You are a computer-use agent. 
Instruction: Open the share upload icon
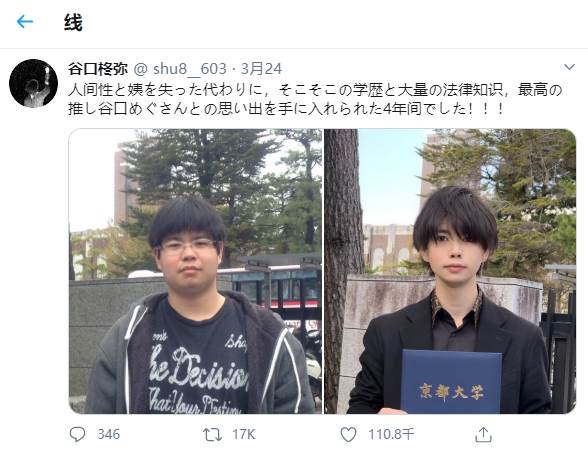coord(483,434)
